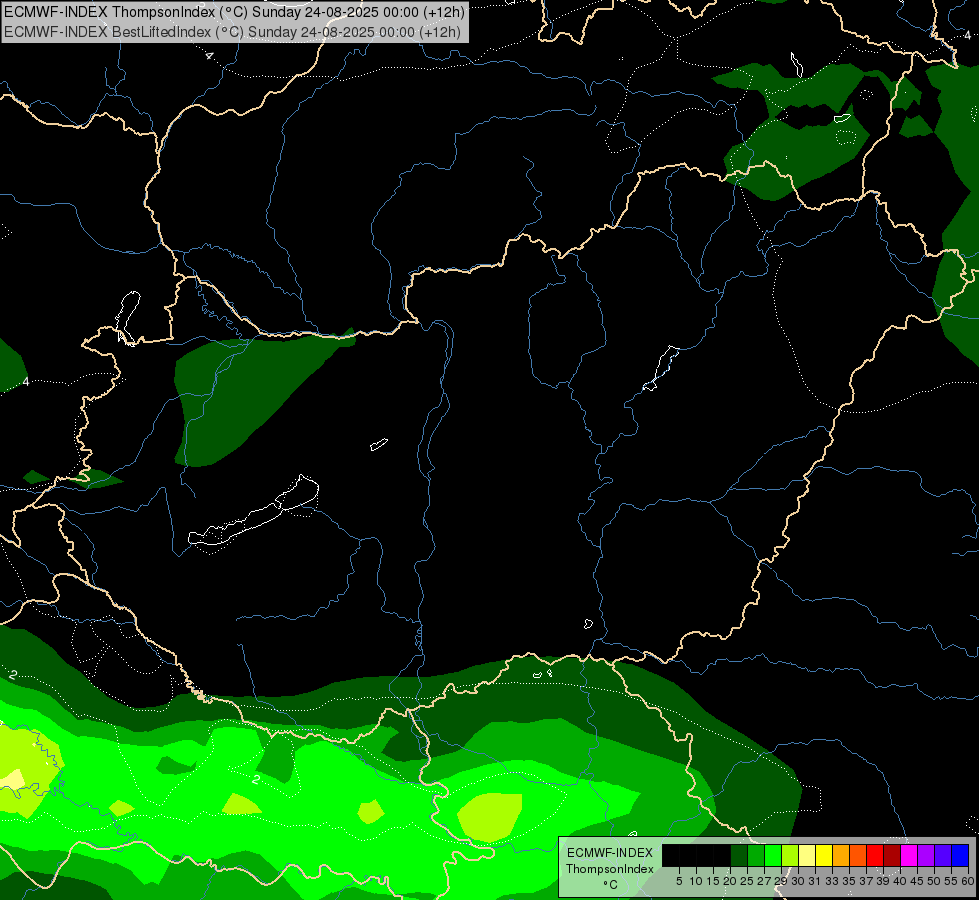Click the legend tick value 55
Viewport: 979px width, 900px height.
[952, 881]
